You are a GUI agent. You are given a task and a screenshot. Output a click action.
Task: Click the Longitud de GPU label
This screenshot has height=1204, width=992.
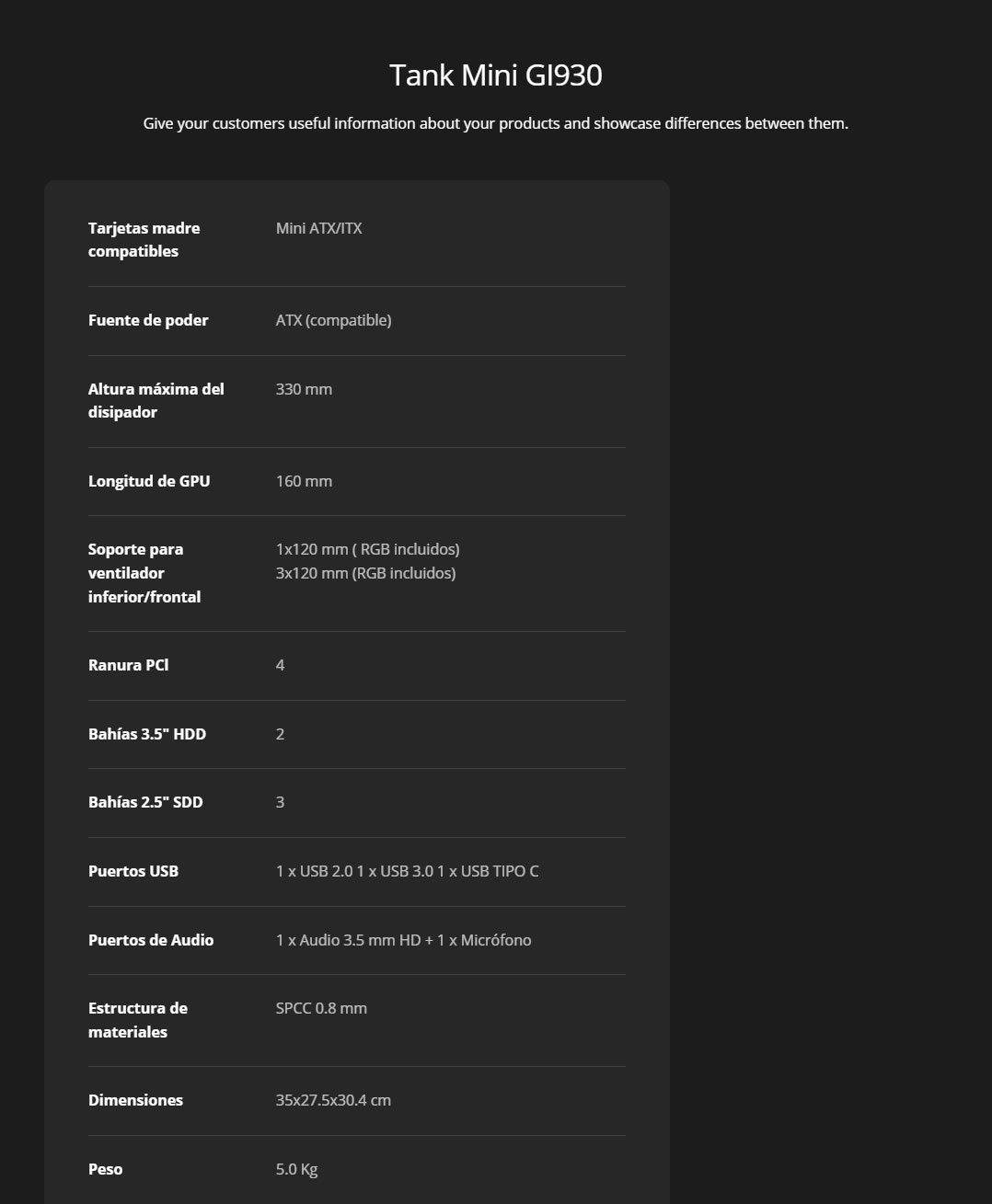click(149, 481)
